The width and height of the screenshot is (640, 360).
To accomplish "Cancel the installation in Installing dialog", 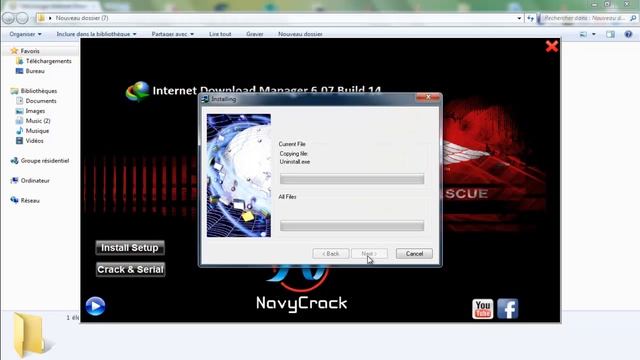I will pos(414,253).
